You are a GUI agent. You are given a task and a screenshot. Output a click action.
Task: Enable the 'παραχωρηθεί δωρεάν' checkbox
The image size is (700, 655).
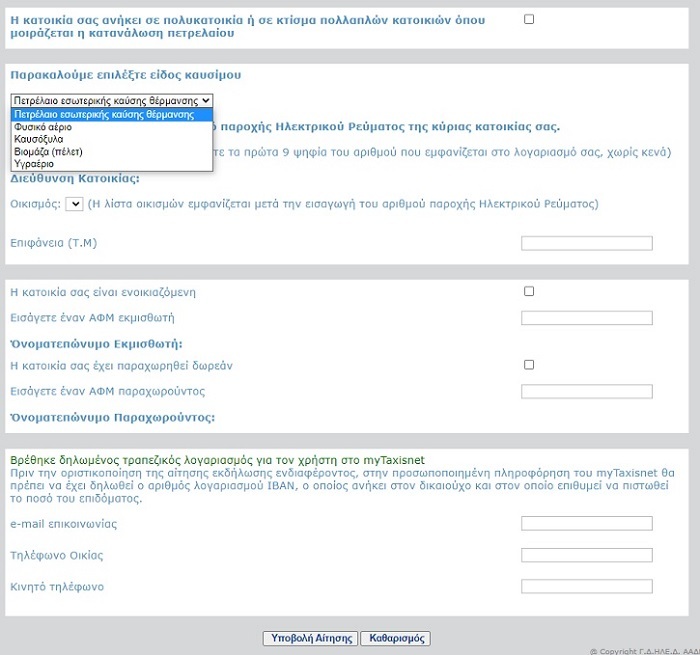529,365
